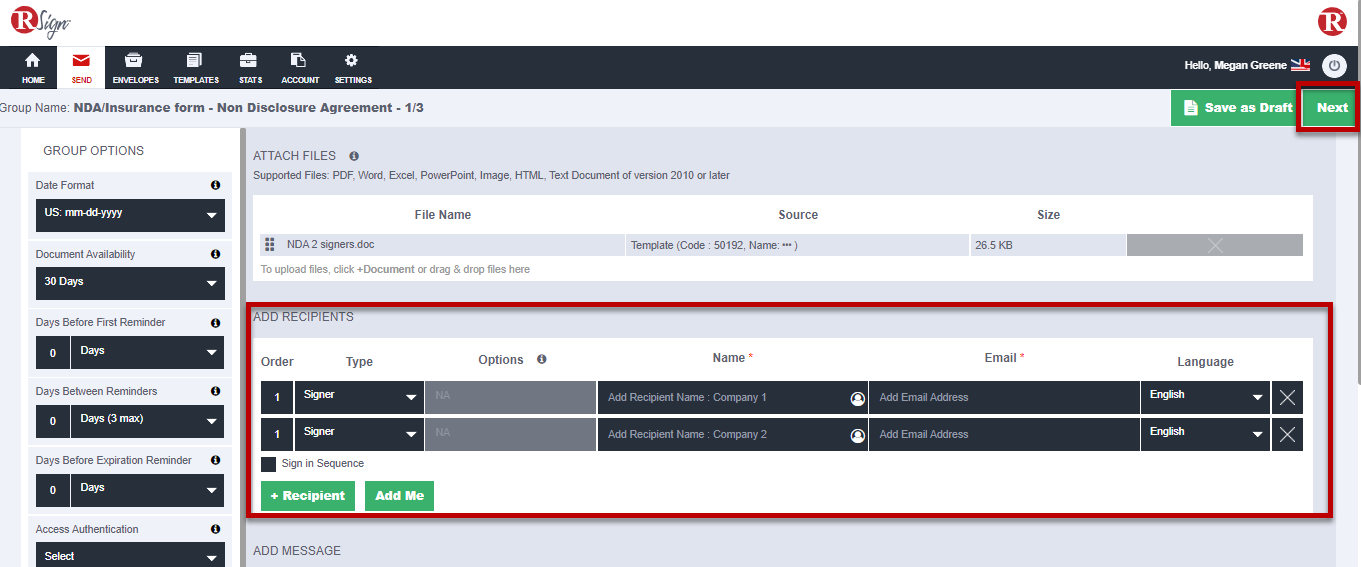This screenshot has height=567, width=1361.
Task: Click the Email field for Company 1
Action: (x=1003, y=398)
